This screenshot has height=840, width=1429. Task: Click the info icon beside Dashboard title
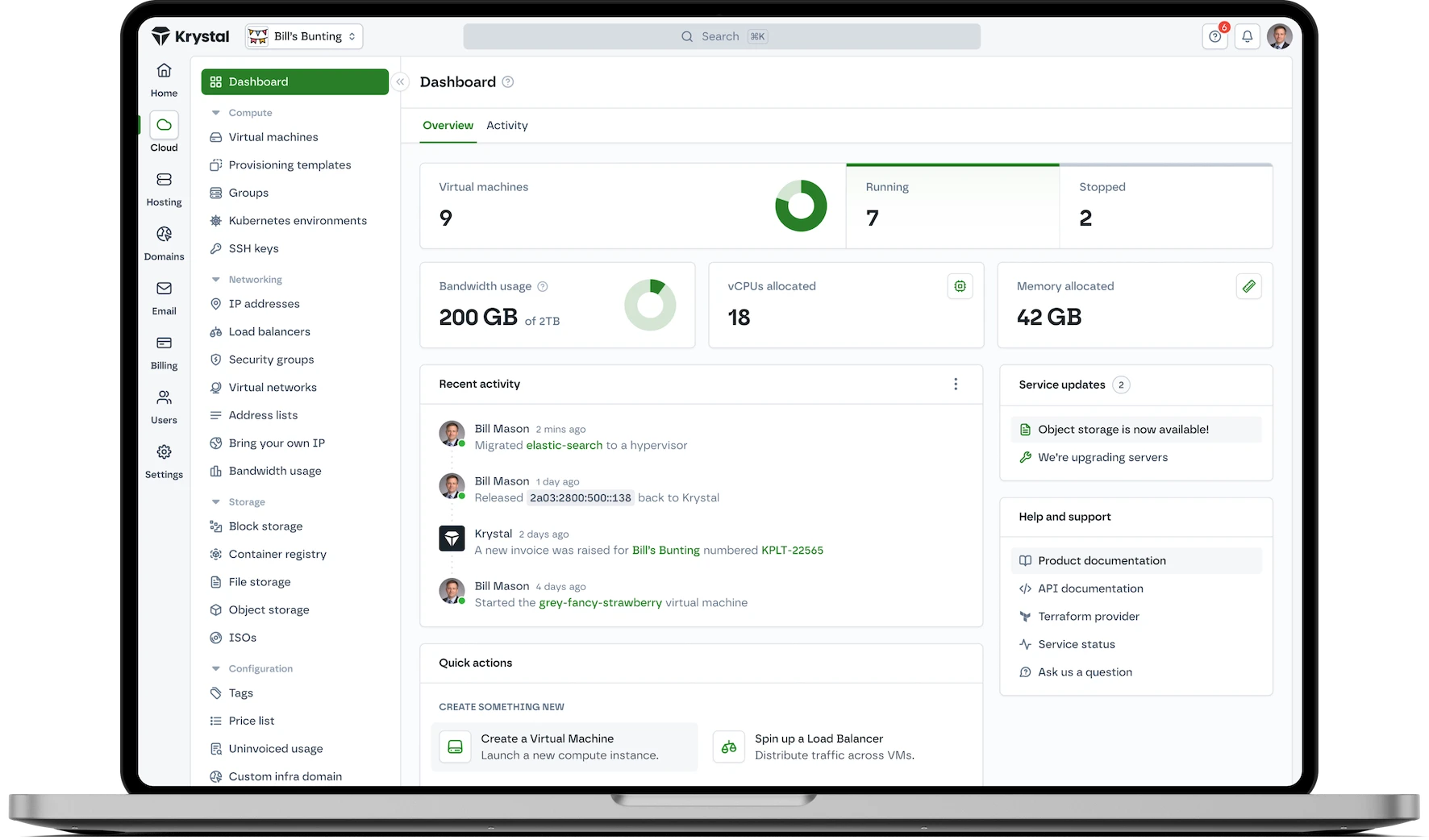[508, 82]
